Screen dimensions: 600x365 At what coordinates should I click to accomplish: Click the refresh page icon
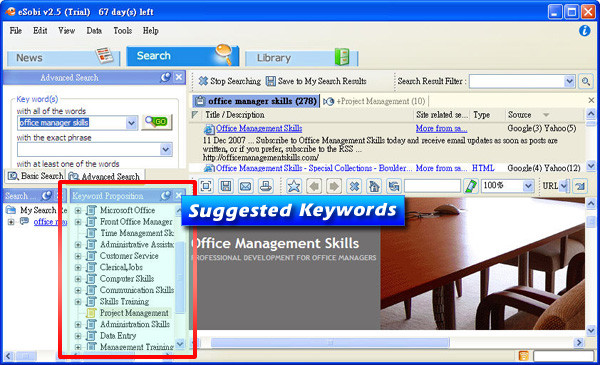tap(393, 186)
